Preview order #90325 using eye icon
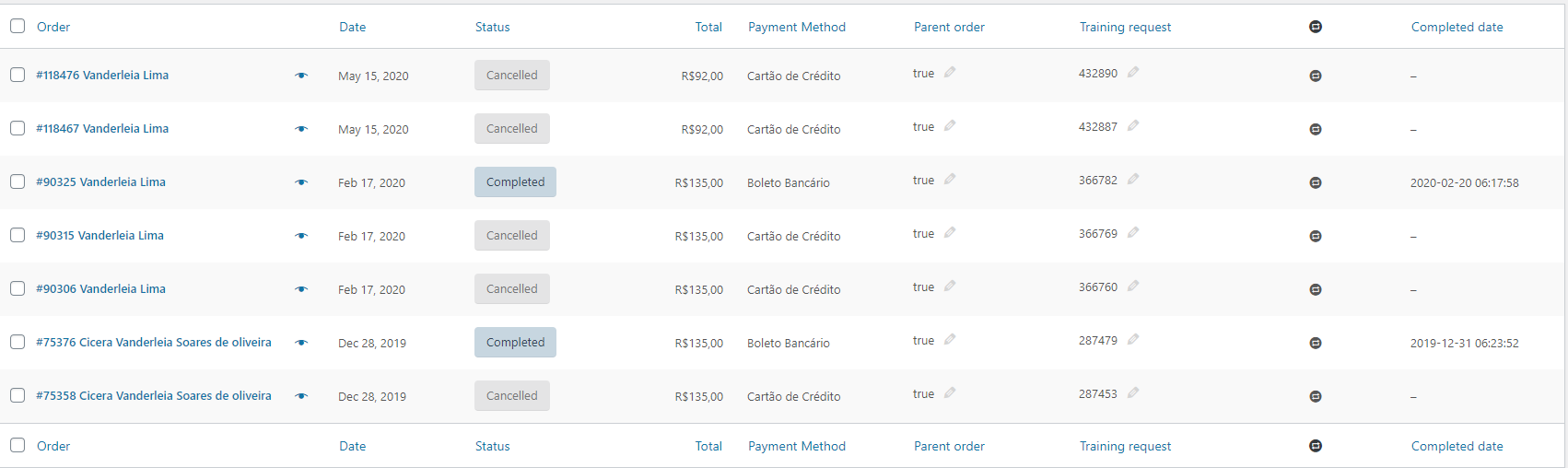The image size is (1568, 468). pos(301,182)
